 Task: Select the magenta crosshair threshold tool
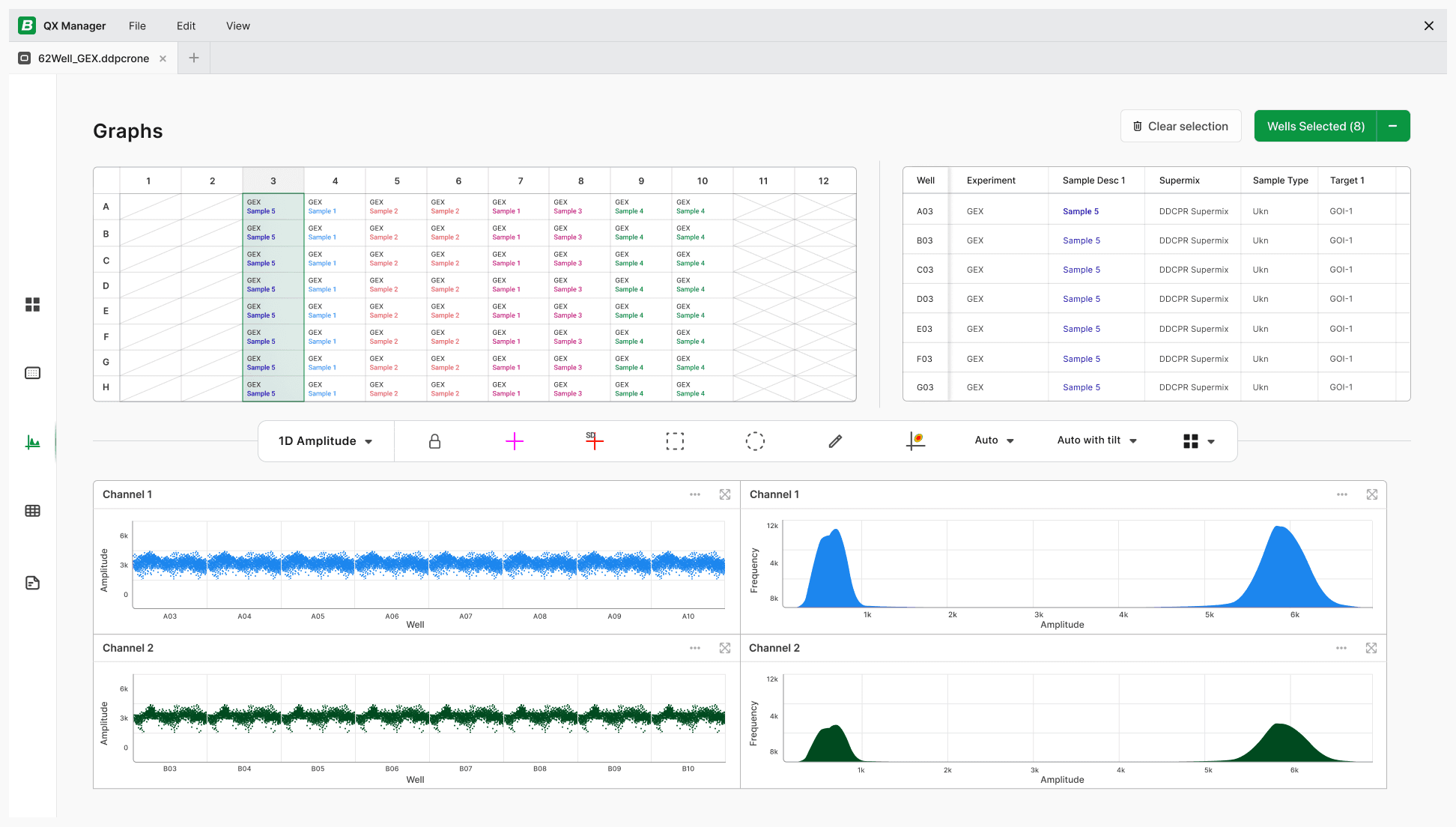coord(515,441)
